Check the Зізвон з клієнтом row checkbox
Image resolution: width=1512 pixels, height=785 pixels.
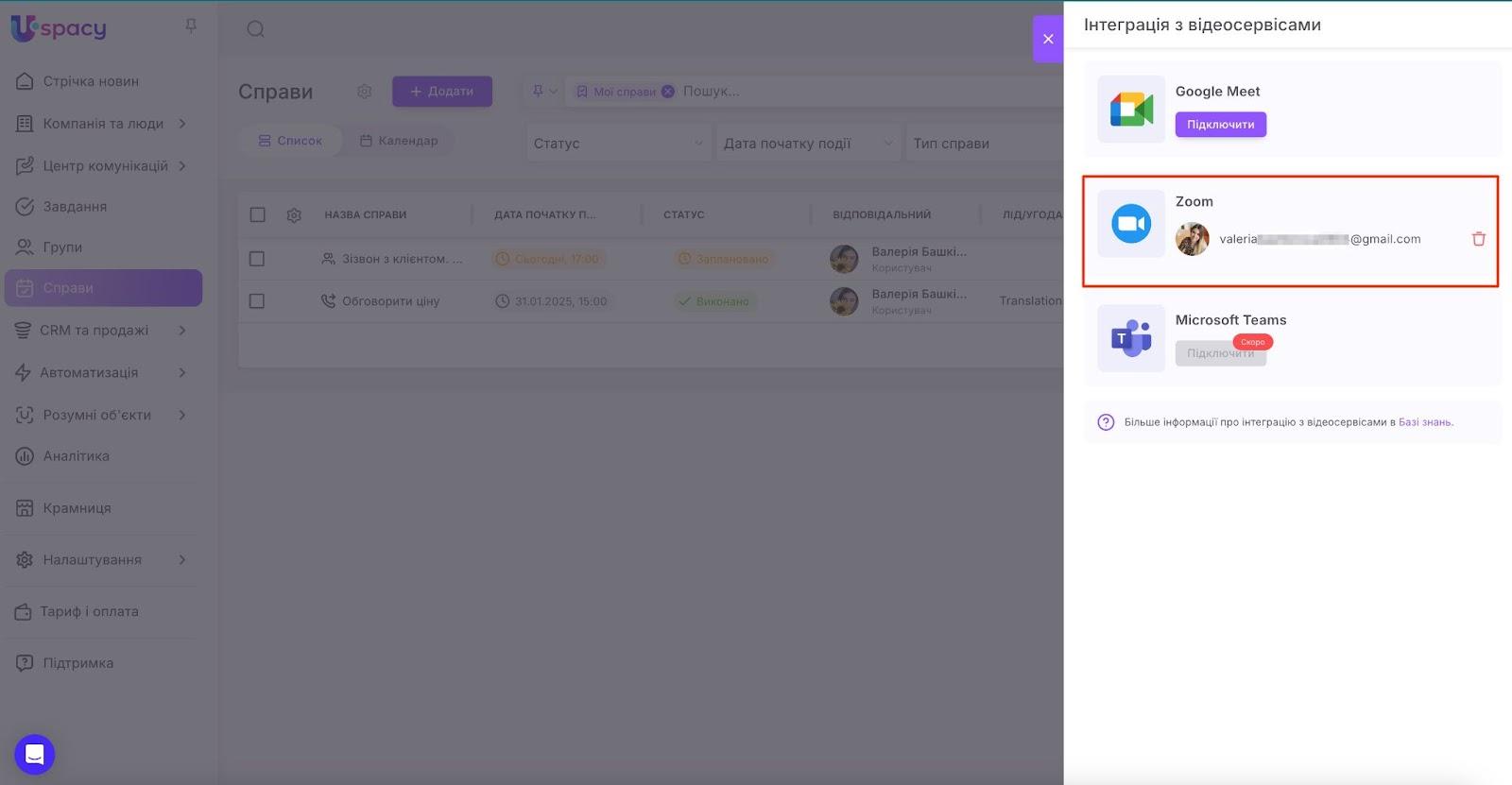click(256, 259)
